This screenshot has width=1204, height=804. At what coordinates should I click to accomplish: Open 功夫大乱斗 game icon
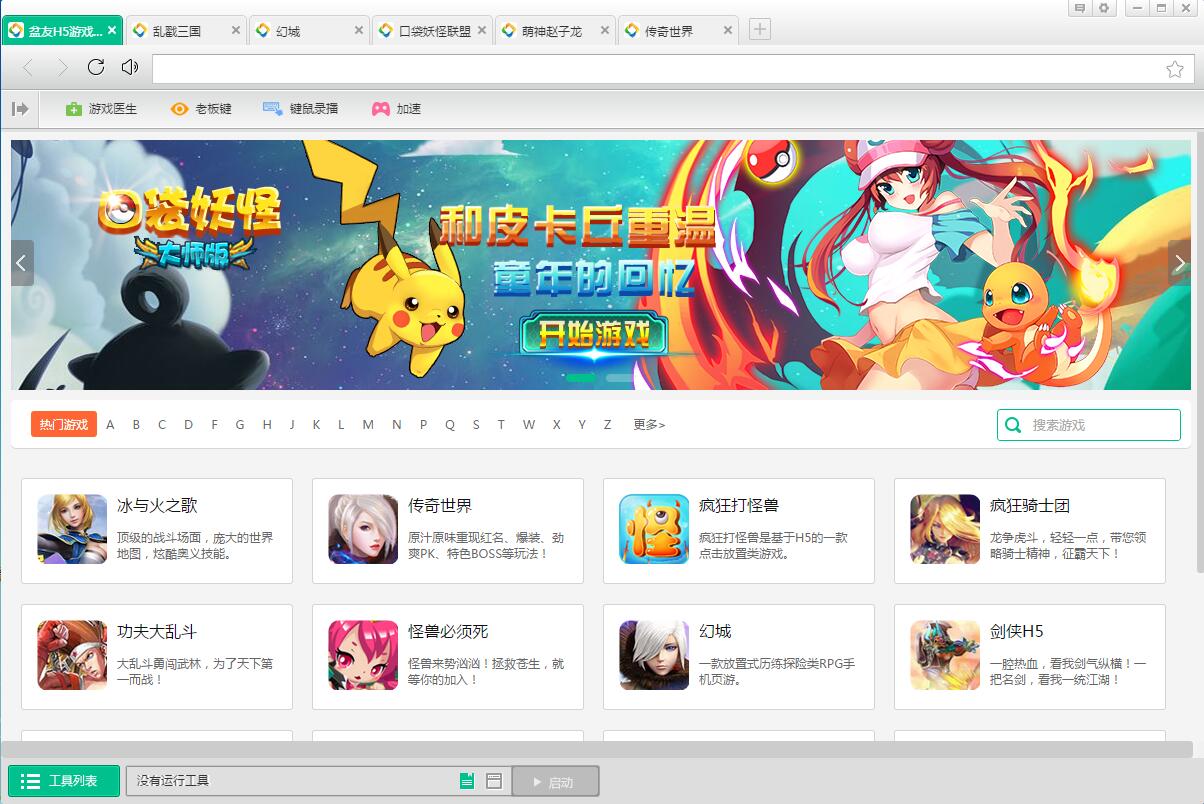72,655
